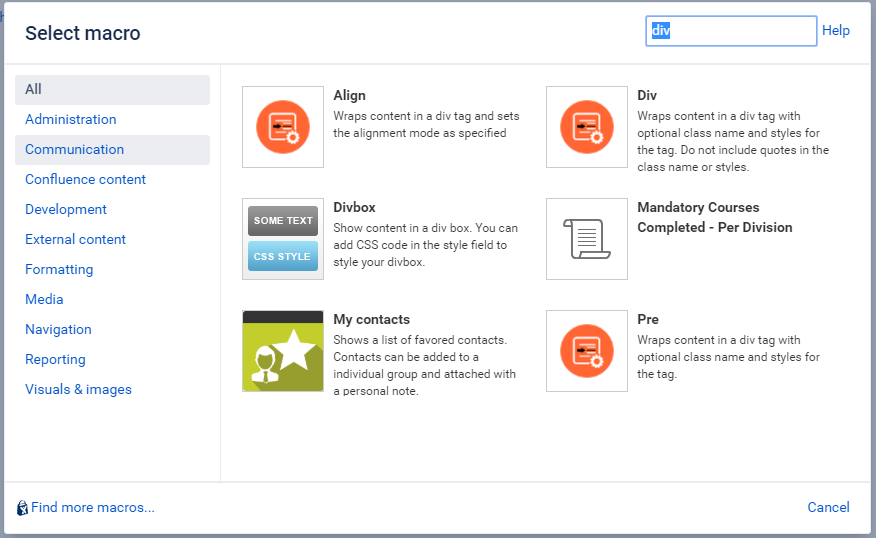Pick the Divbox macro thumbnail
876x538 pixels.
coord(283,239)
